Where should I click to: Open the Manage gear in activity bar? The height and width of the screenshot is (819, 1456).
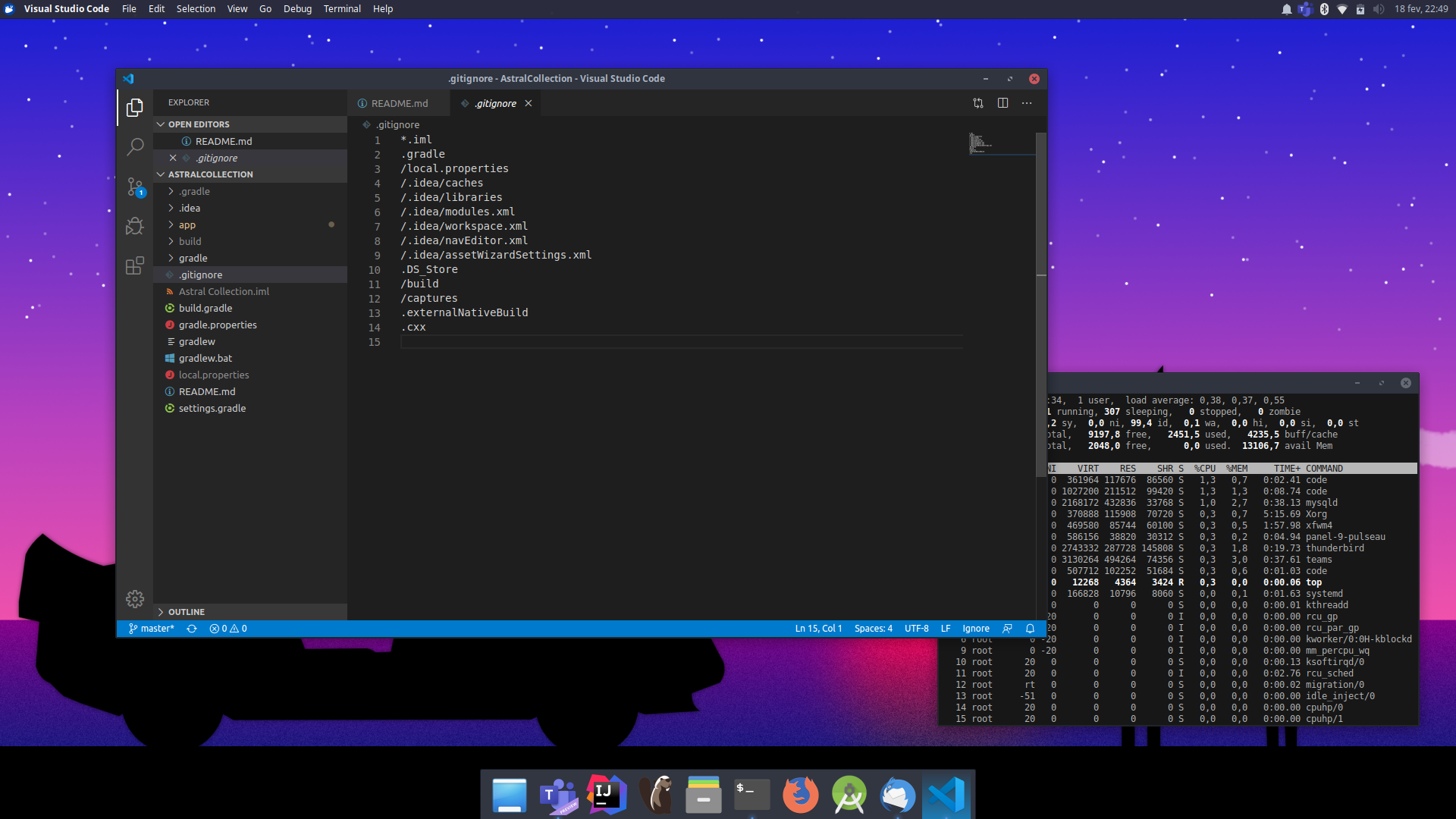[x=135, y=599]
